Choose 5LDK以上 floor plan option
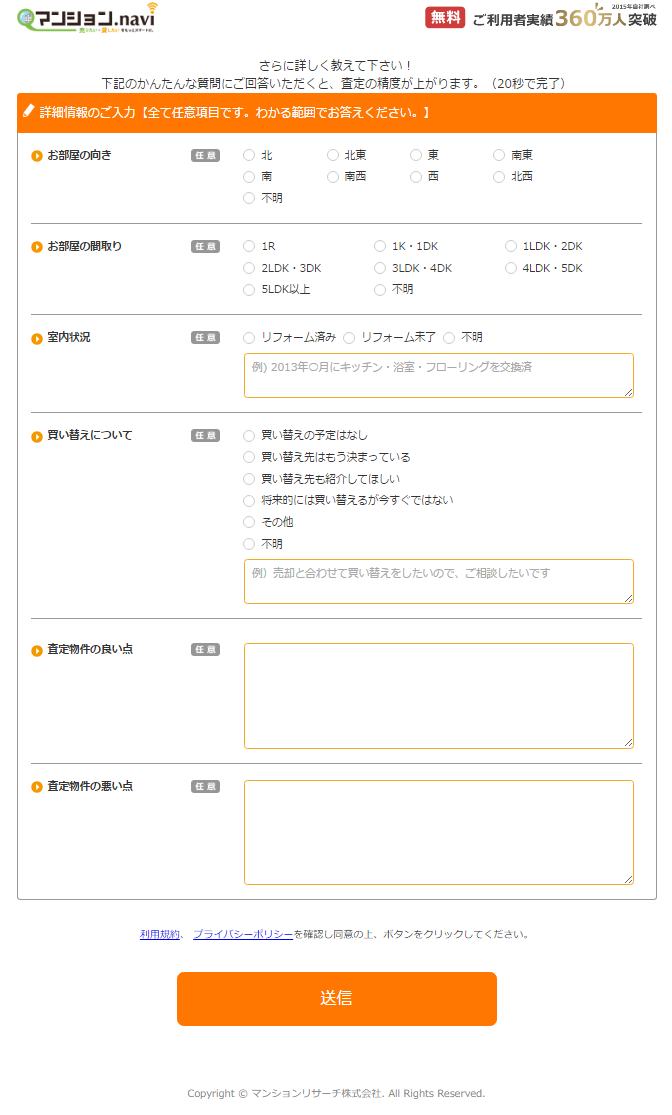 250,290
